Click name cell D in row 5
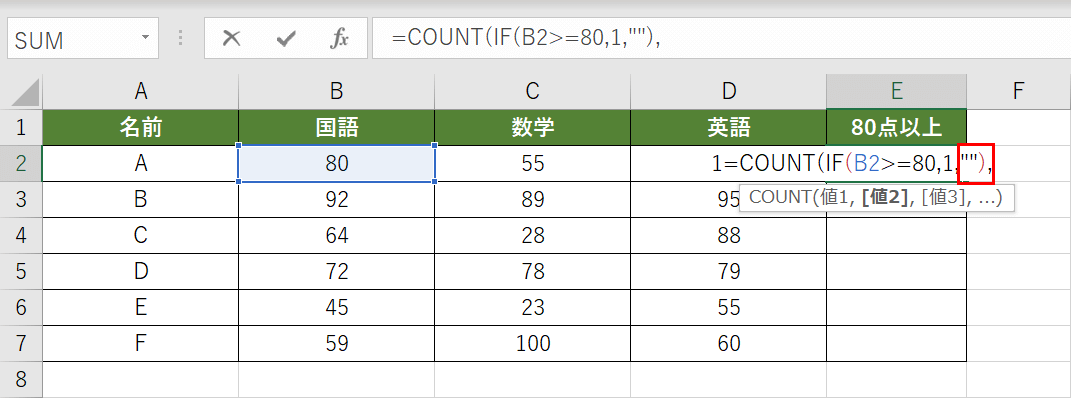 point(140,272)
